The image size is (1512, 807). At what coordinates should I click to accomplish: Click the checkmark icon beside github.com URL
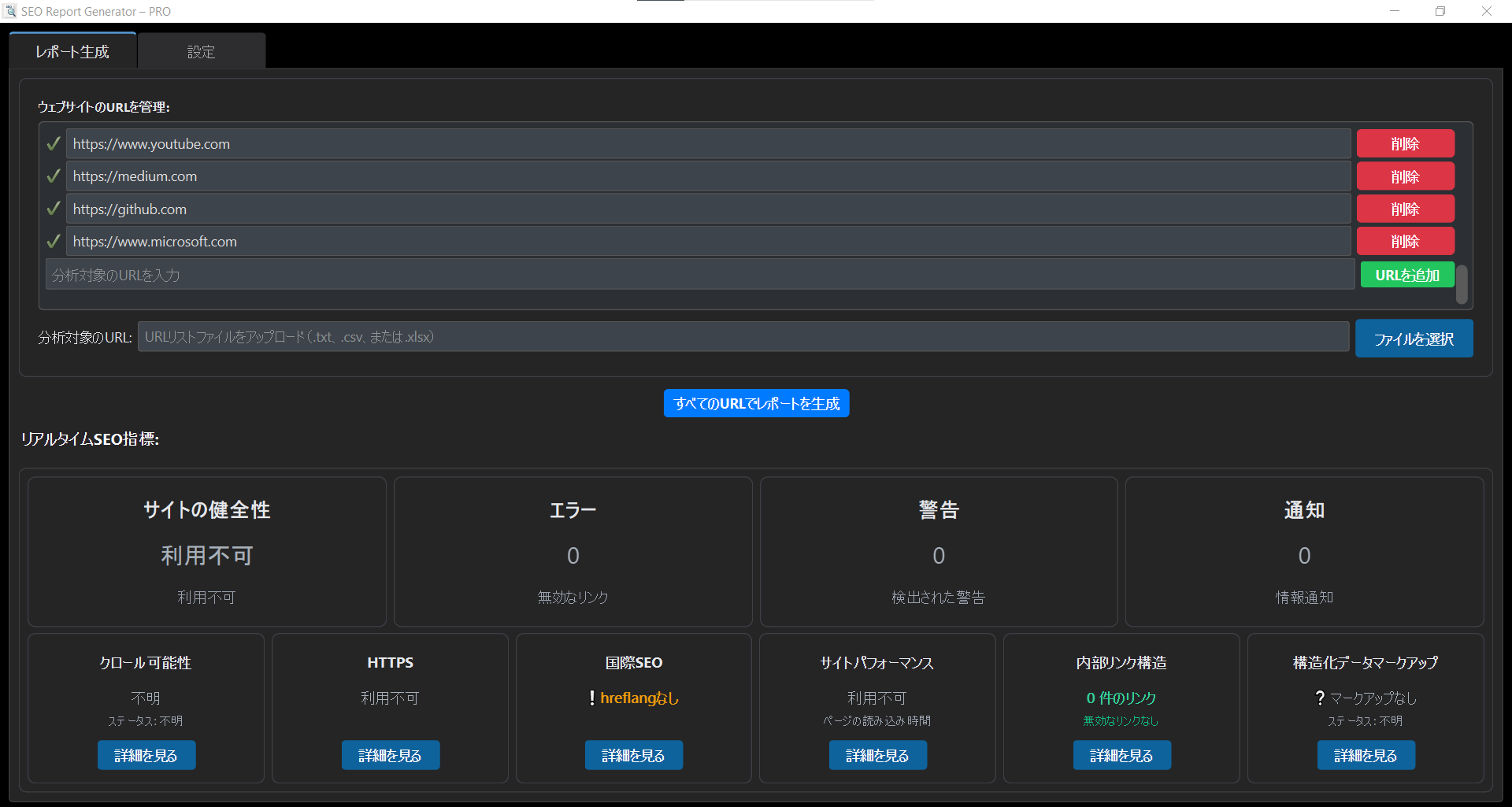tap(54, 209)
